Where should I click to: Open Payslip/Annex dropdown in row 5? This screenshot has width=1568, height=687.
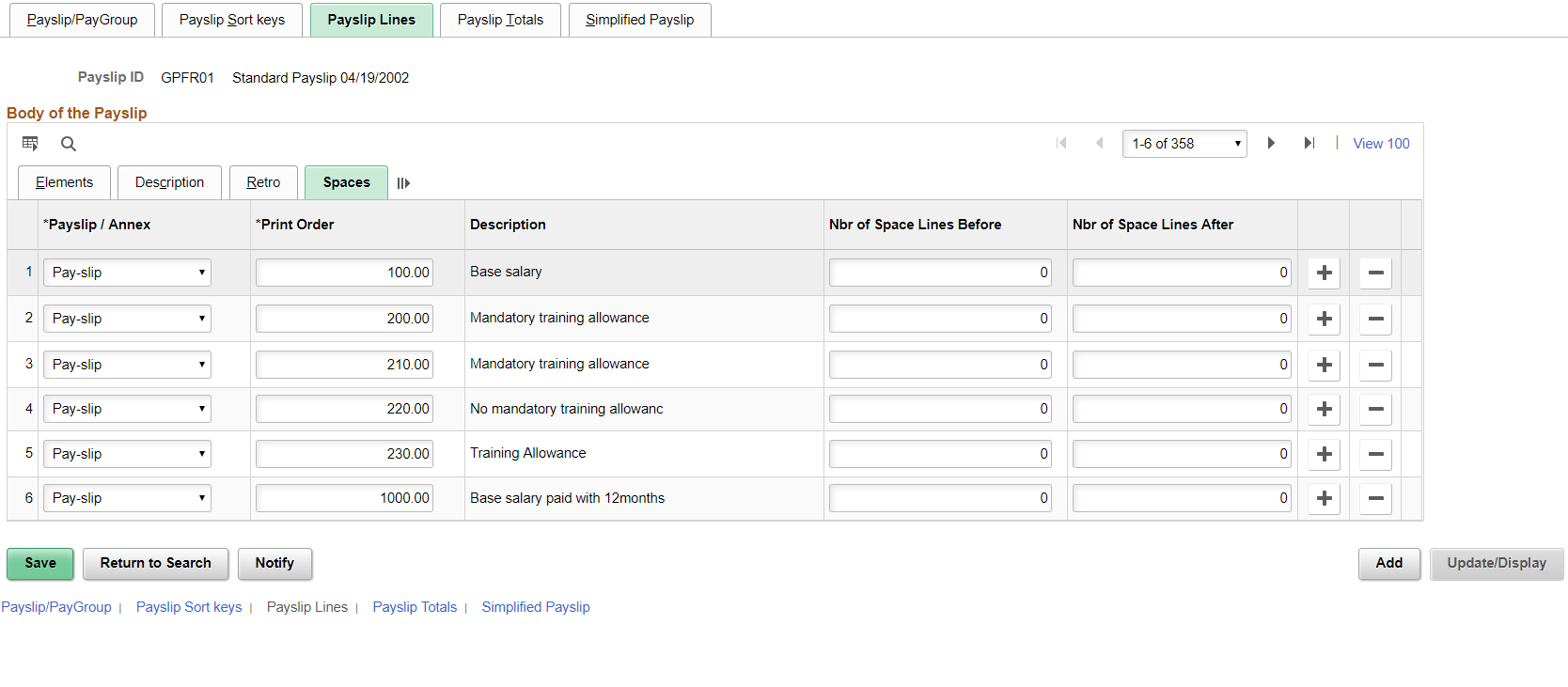click(127, 454)
